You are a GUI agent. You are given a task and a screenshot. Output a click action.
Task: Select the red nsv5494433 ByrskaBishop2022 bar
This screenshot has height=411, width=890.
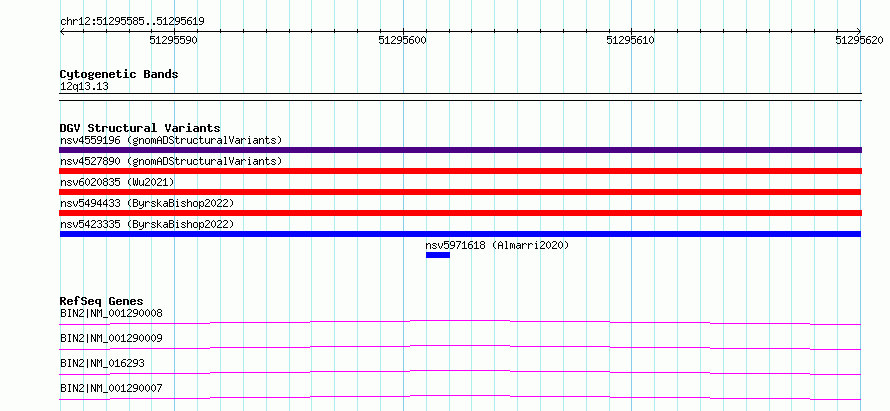click(x=460, y=213)
